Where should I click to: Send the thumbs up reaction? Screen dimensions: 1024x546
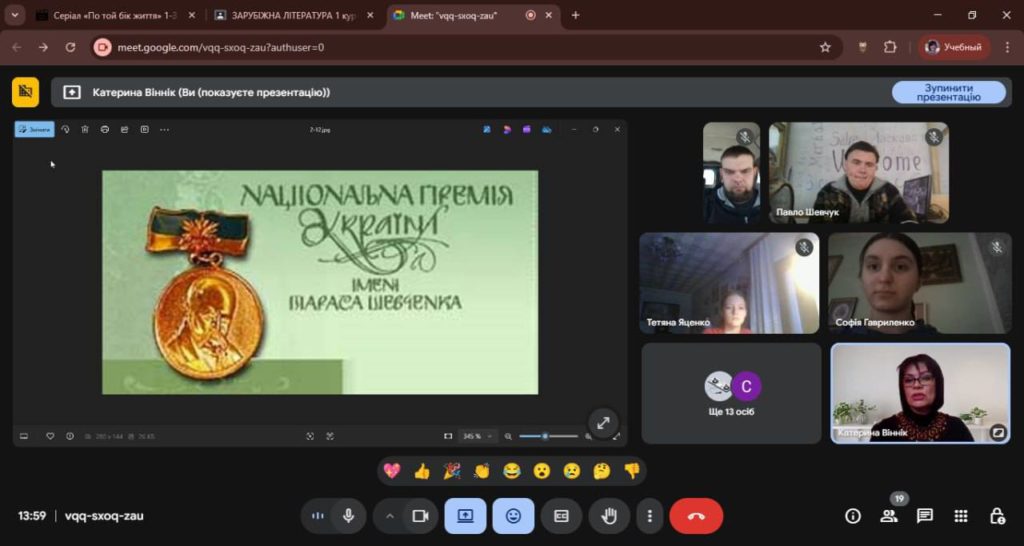(x=422, y=471)
